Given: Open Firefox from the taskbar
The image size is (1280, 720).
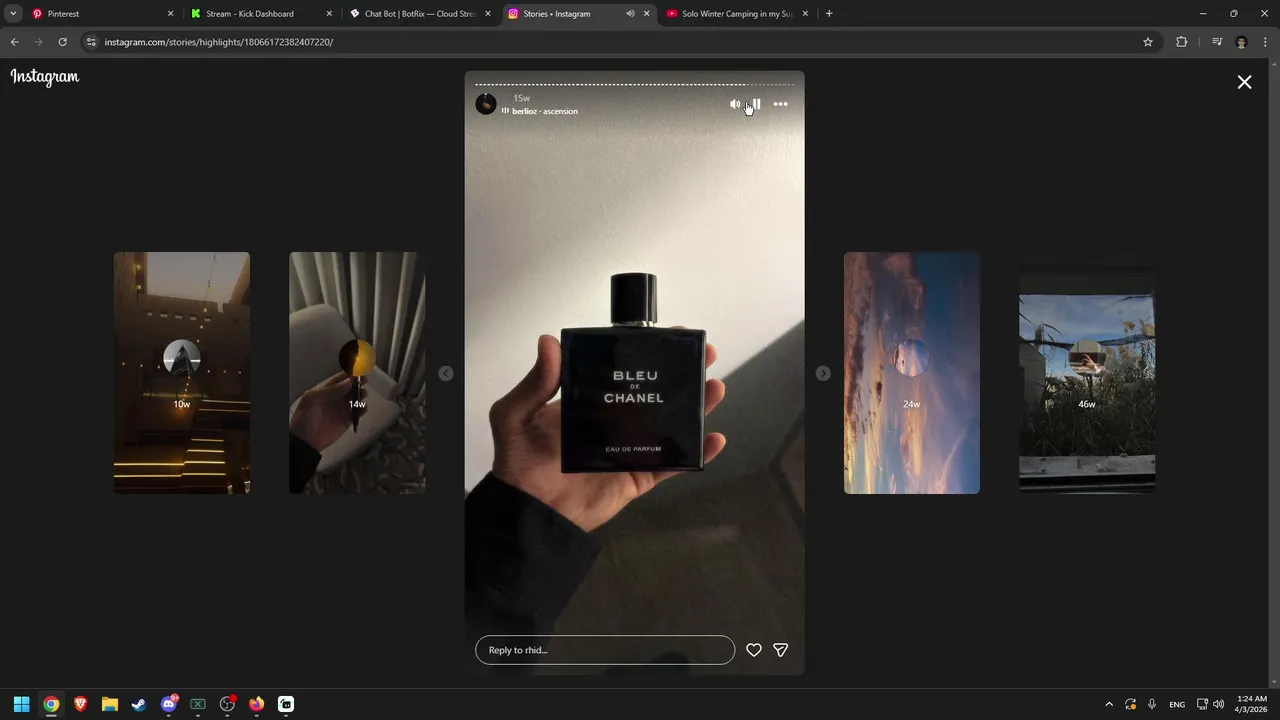Looking at the screenshot, I should click(x=257, y=704).
